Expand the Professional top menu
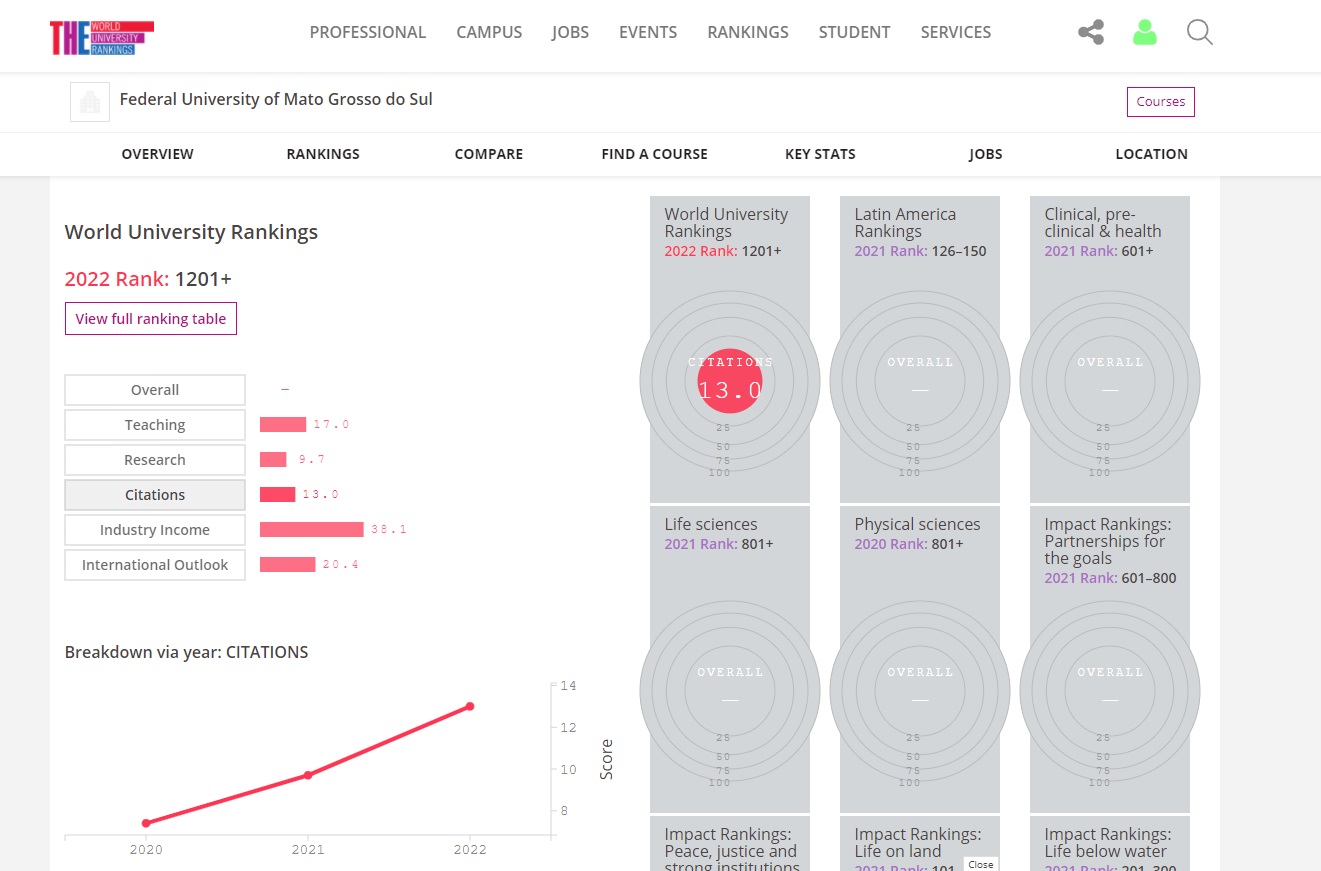Image resolution: width=1321 pixels, height=871 pixels. pyautogui.click(x=367, y=32)
